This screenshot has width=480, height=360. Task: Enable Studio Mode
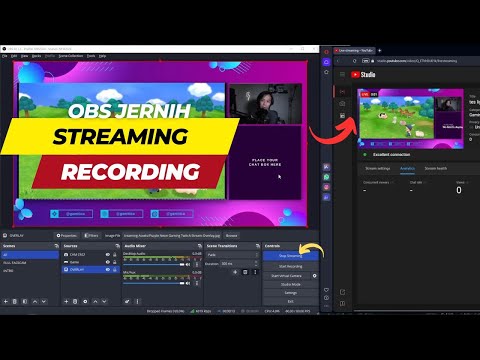(x=290, y=284)
